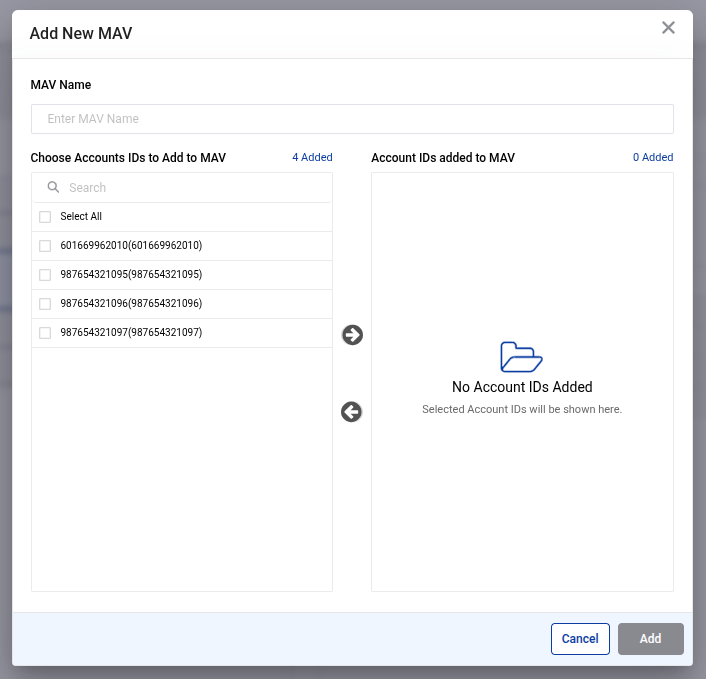Close the Add New MAV dialog

point(668,28)
